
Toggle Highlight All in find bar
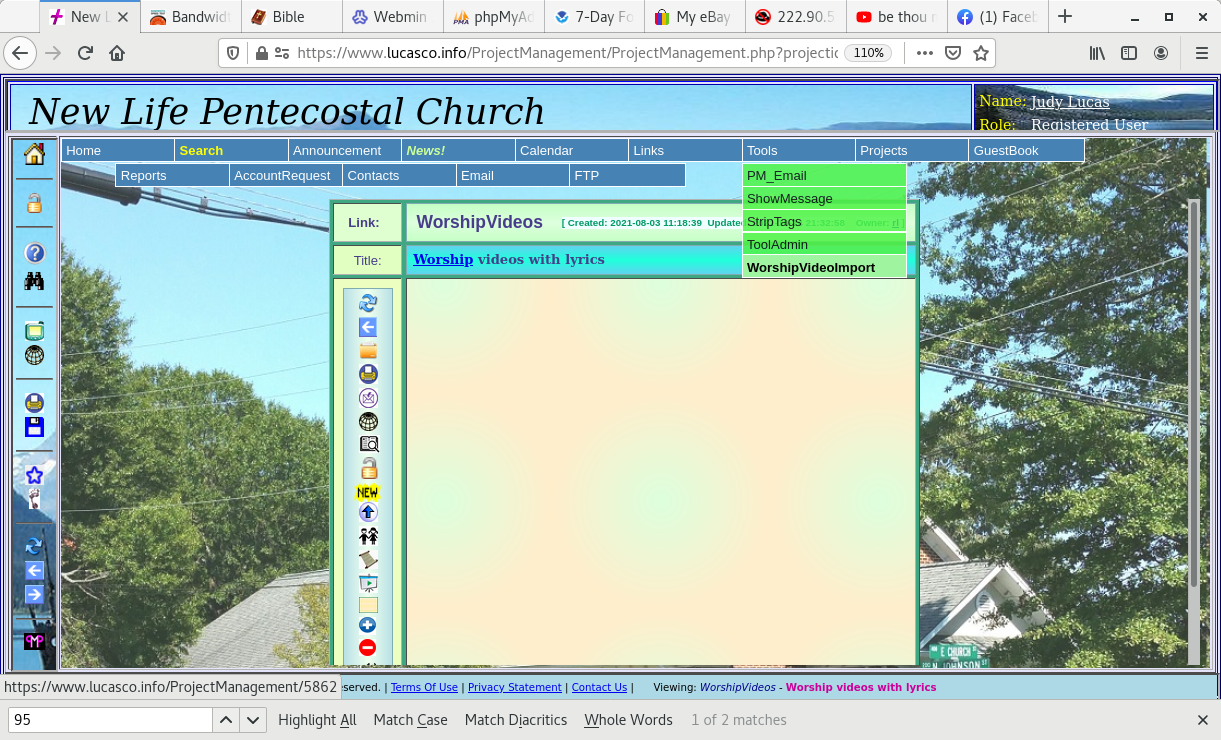tap(317, 720)
